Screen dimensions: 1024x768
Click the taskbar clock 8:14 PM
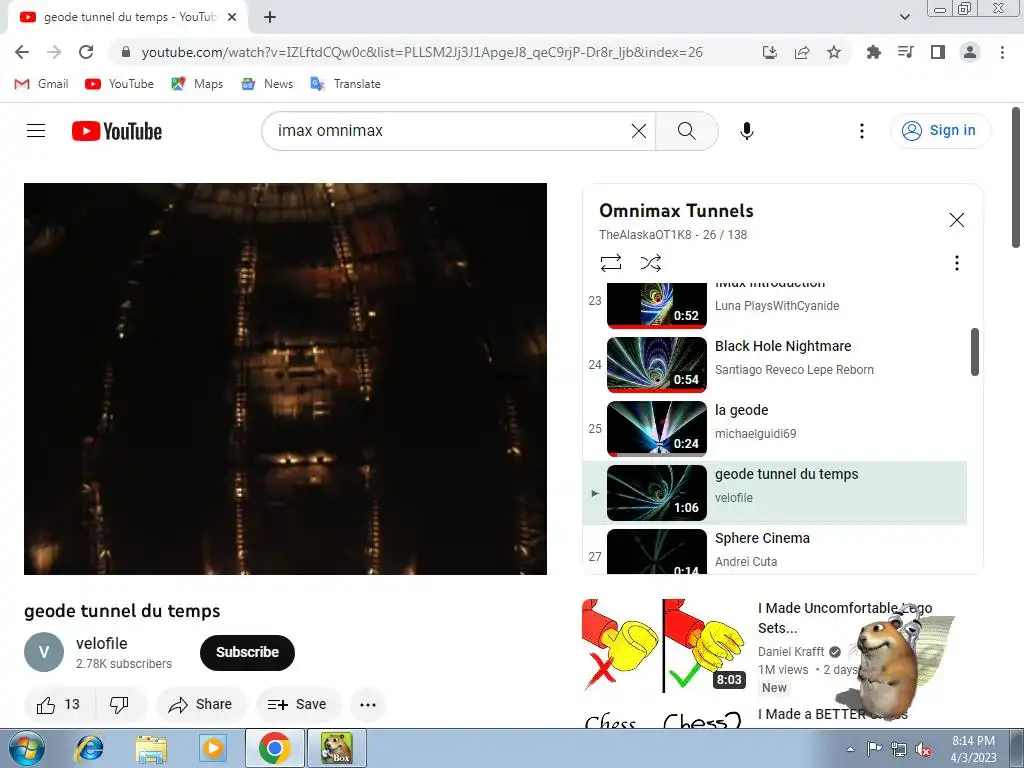(x=973, y=748)
